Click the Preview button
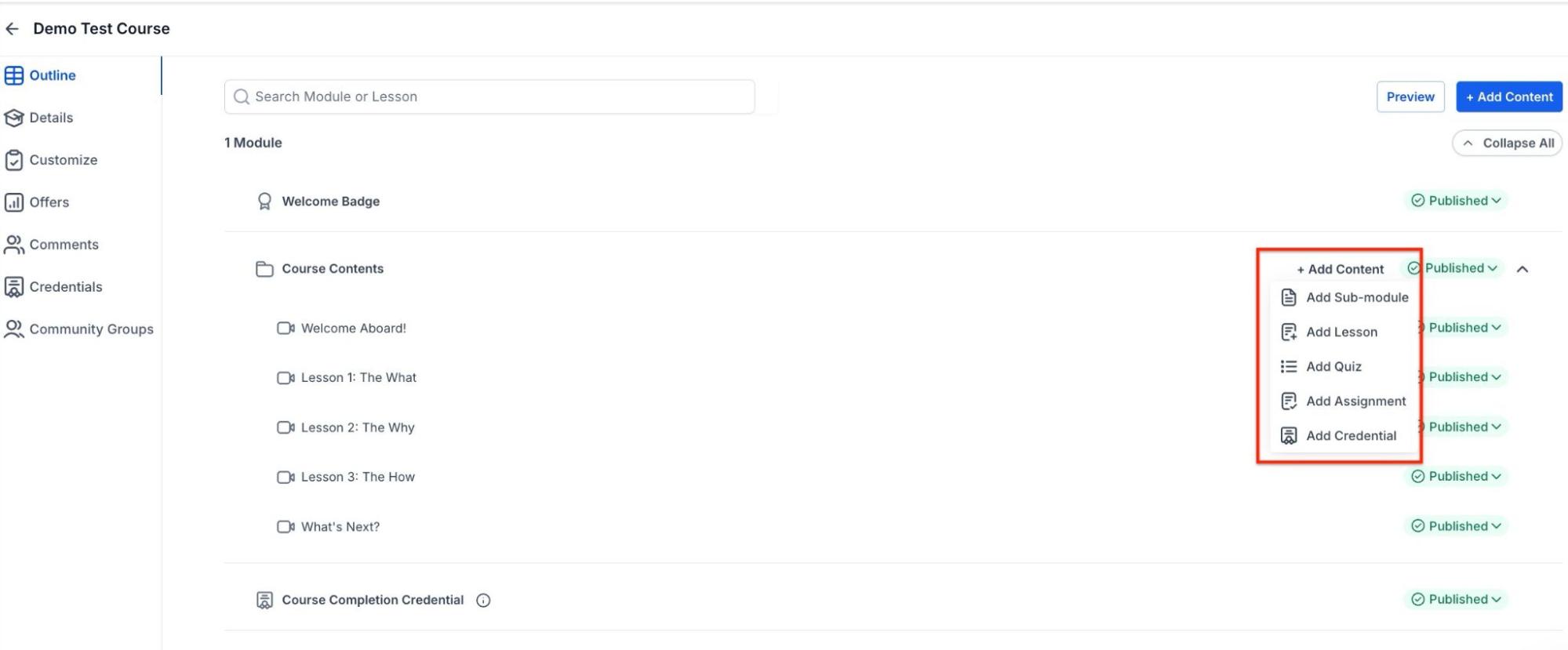 pyautogui.click(x=1410, y=97)
